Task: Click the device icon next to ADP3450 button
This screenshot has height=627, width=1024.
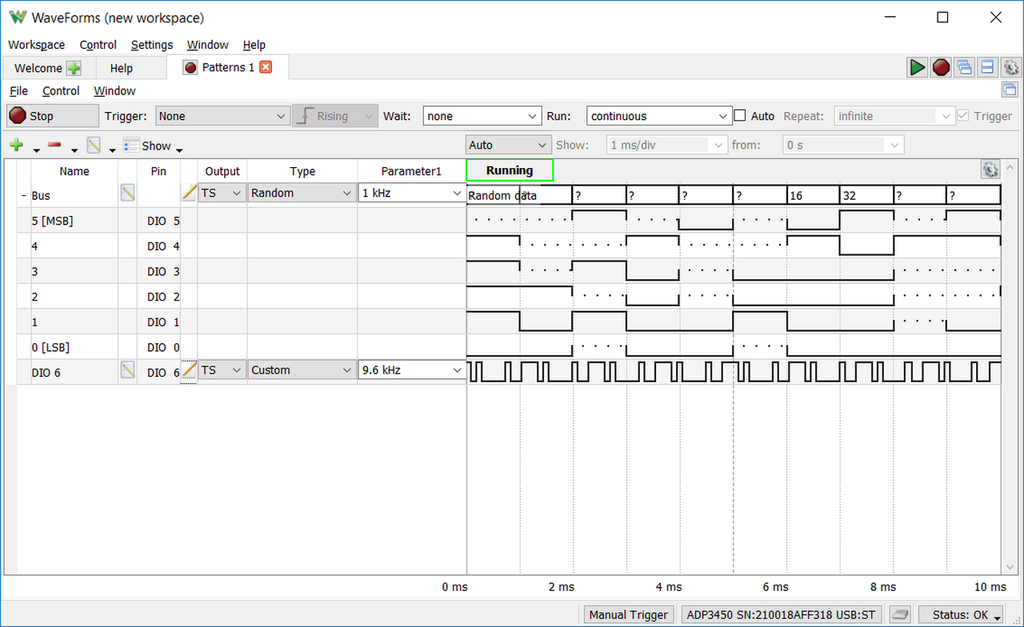Action: coord(900,615)
